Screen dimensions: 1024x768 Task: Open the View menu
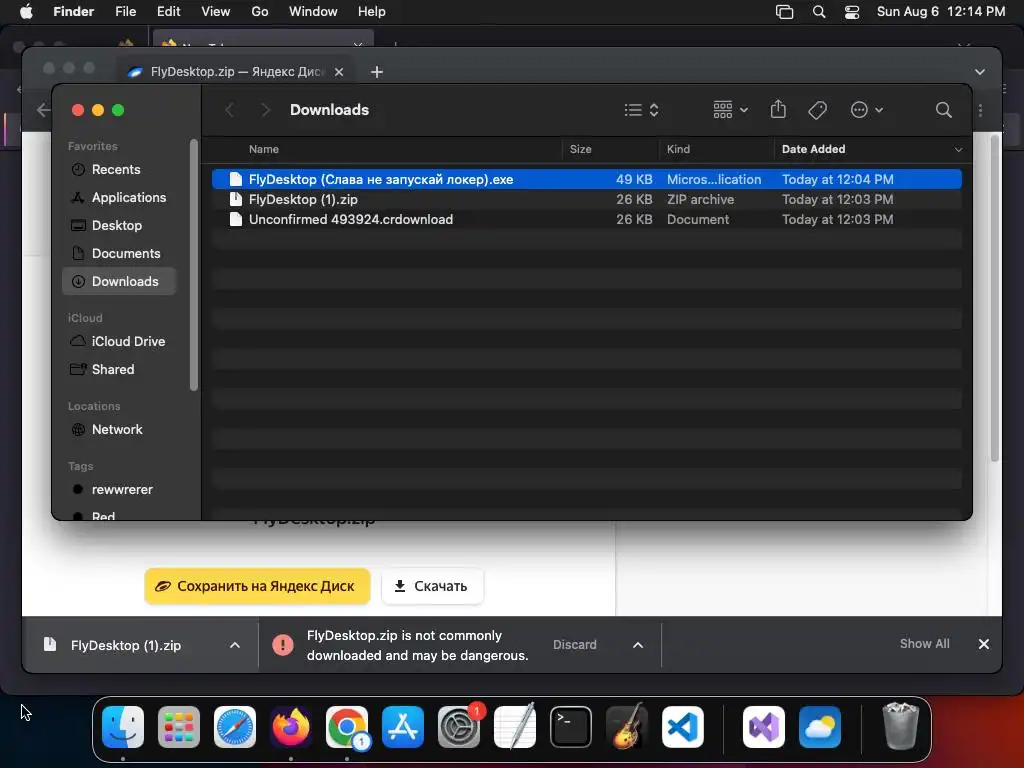click(216, 12)
